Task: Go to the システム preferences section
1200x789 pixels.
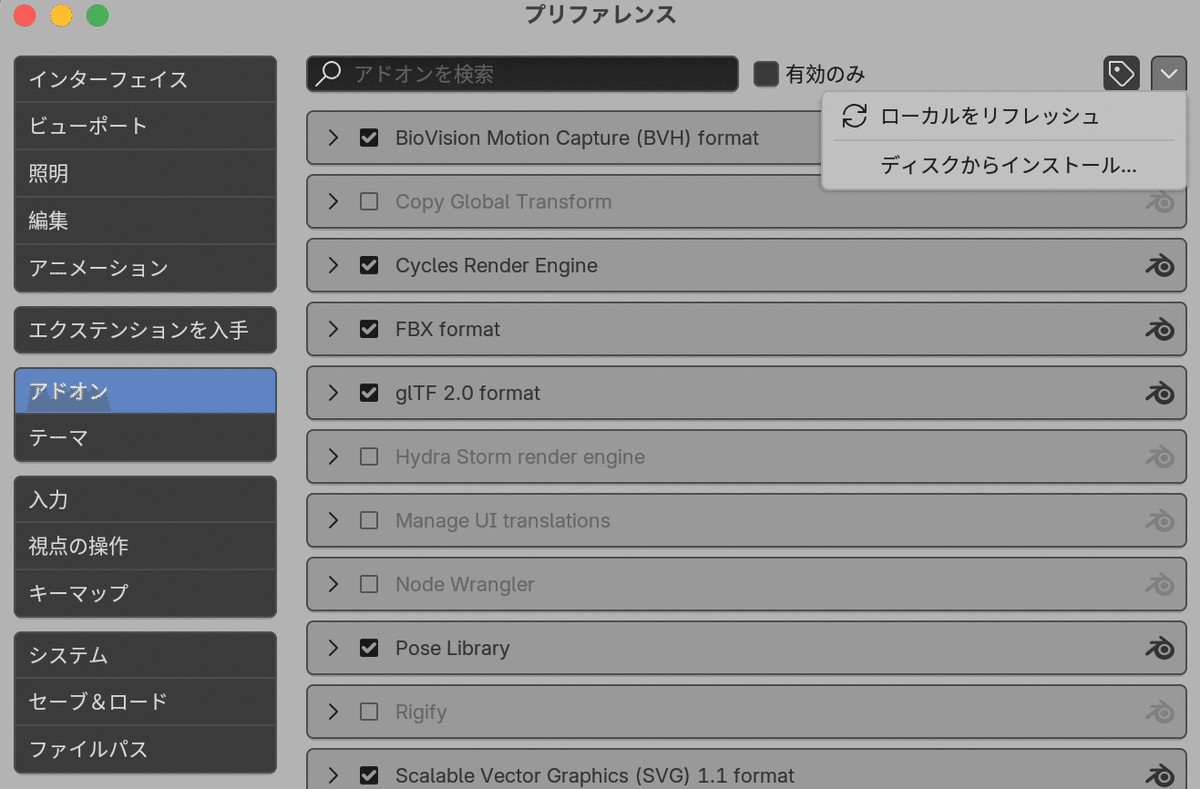Action: point(145,654)
